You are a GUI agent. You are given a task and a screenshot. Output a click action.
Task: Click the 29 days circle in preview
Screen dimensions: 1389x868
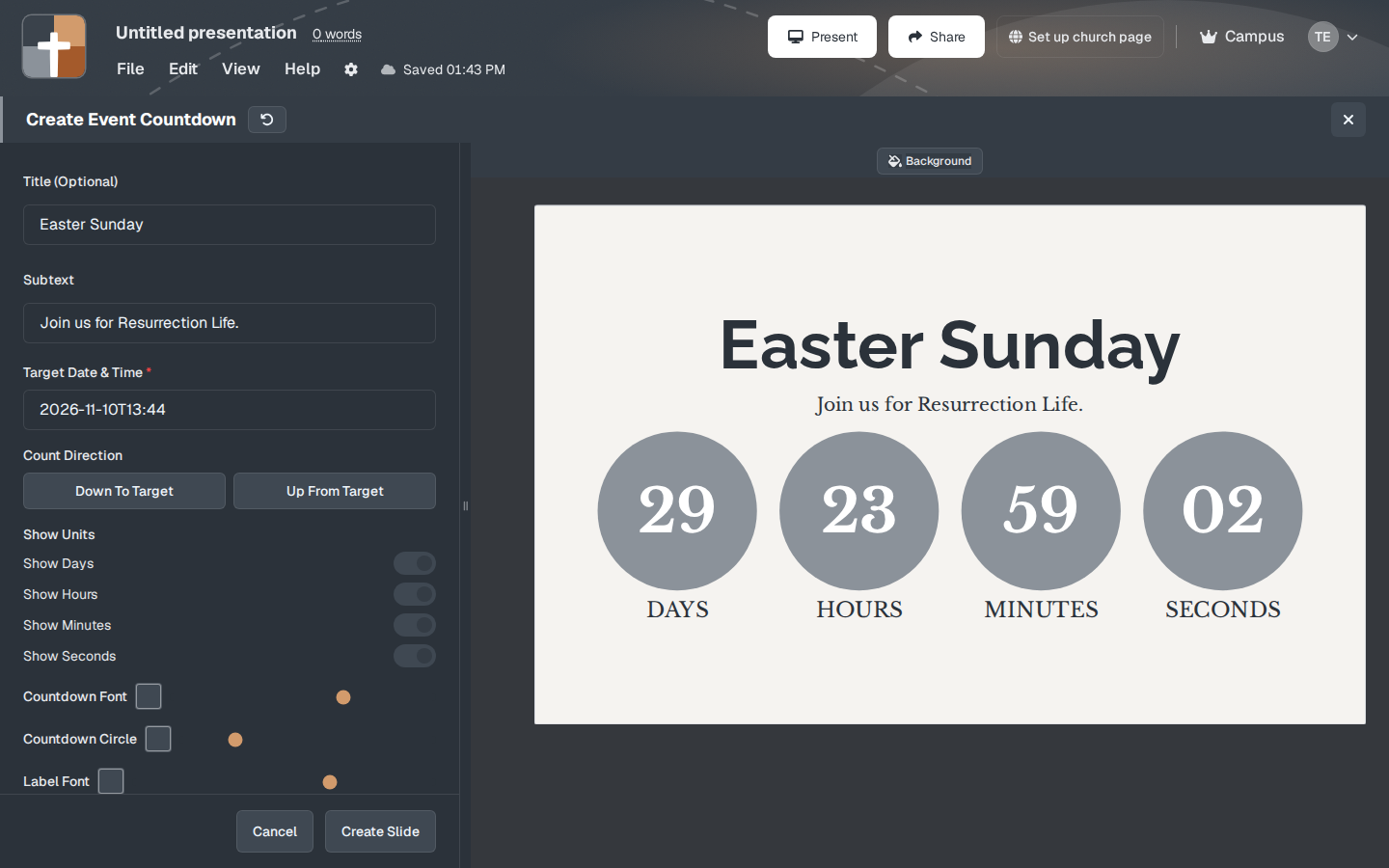click(677, 511)
